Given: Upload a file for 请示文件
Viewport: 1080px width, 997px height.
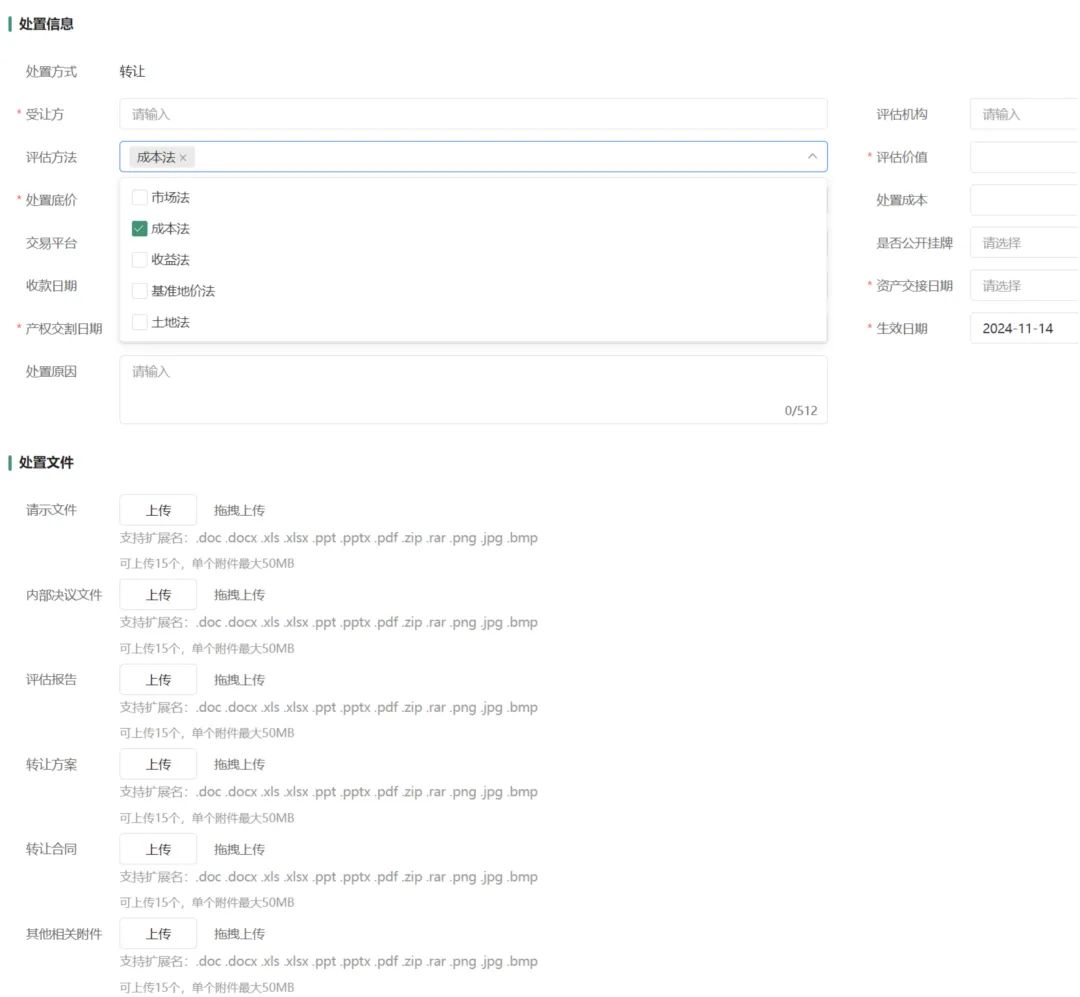Looking at the screenshot, I should coord(158,510).
